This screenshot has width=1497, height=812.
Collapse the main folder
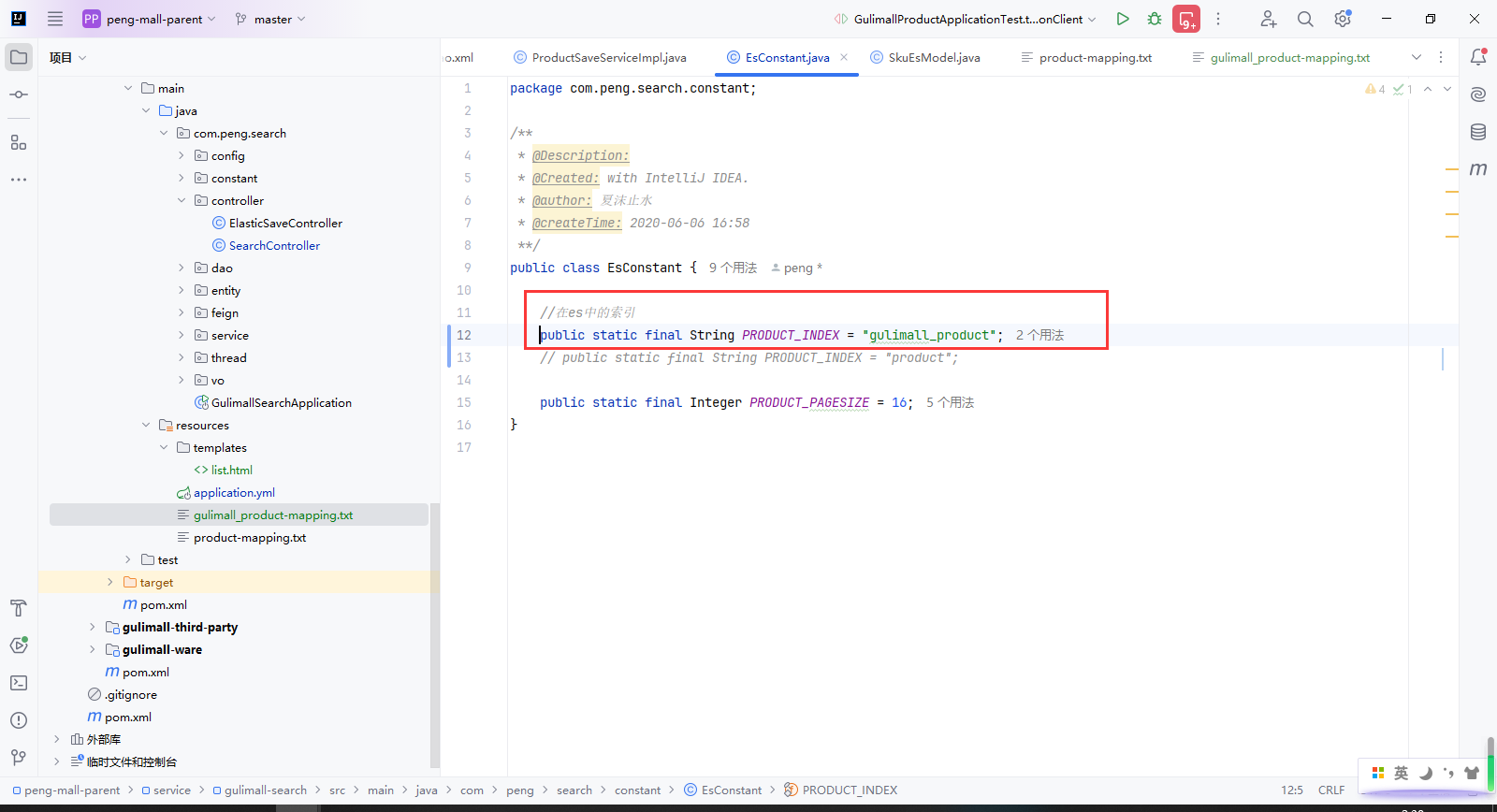(x=128, y=88)
